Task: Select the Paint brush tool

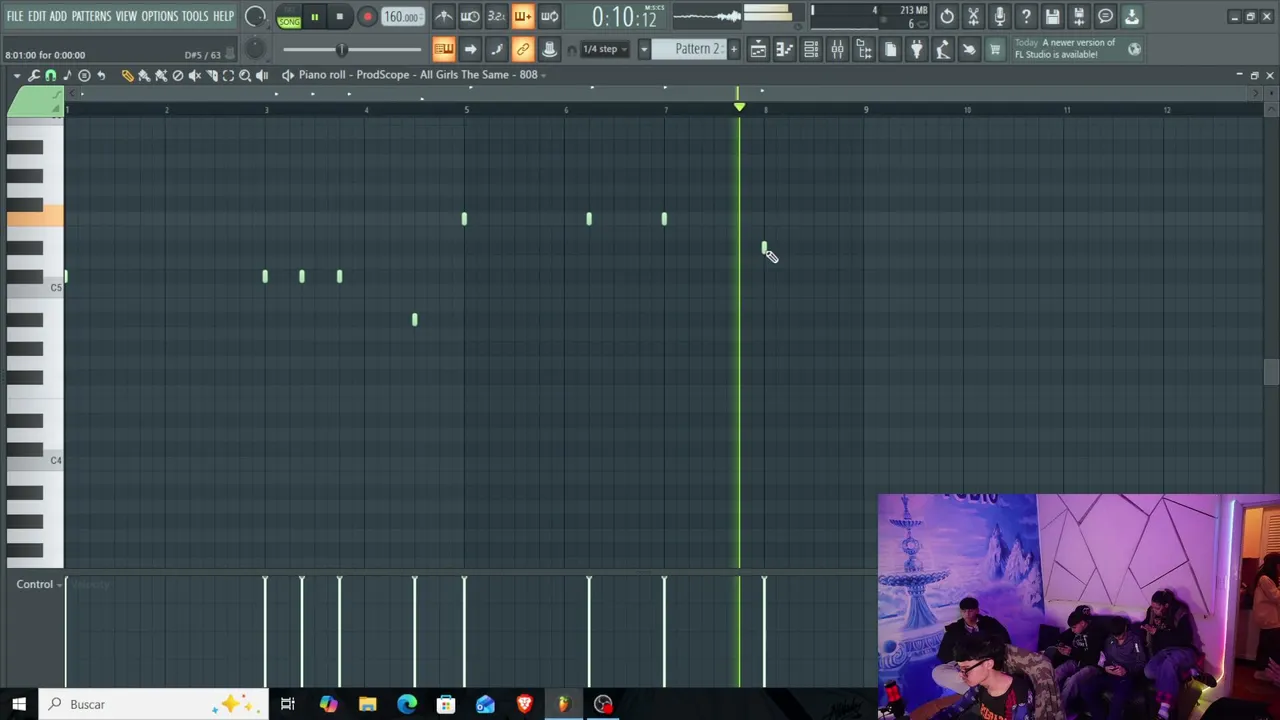Action: pyautogui.click(x=144, y=75)
